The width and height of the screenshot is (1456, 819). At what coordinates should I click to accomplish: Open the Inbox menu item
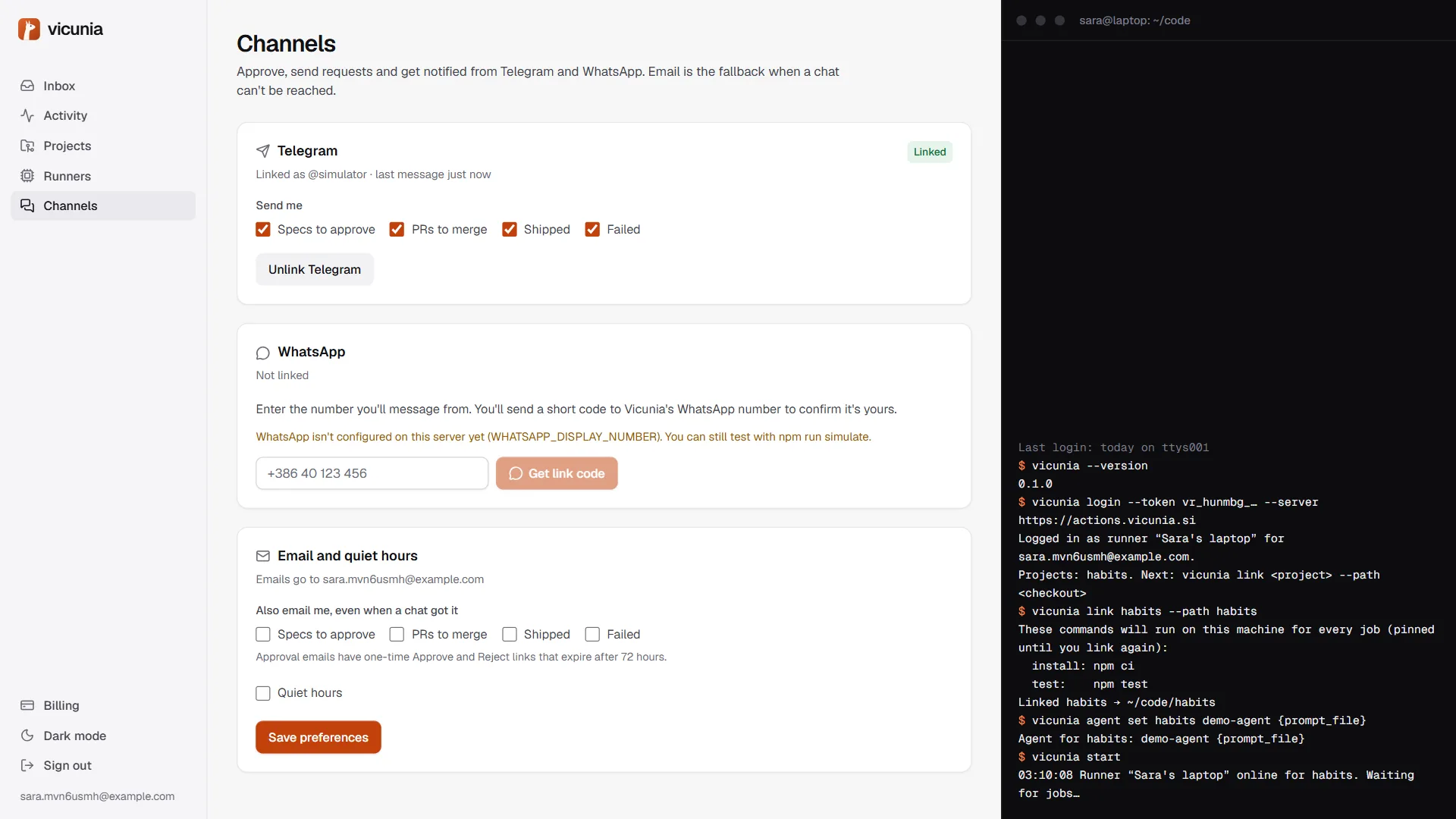(x=103, y=86)
